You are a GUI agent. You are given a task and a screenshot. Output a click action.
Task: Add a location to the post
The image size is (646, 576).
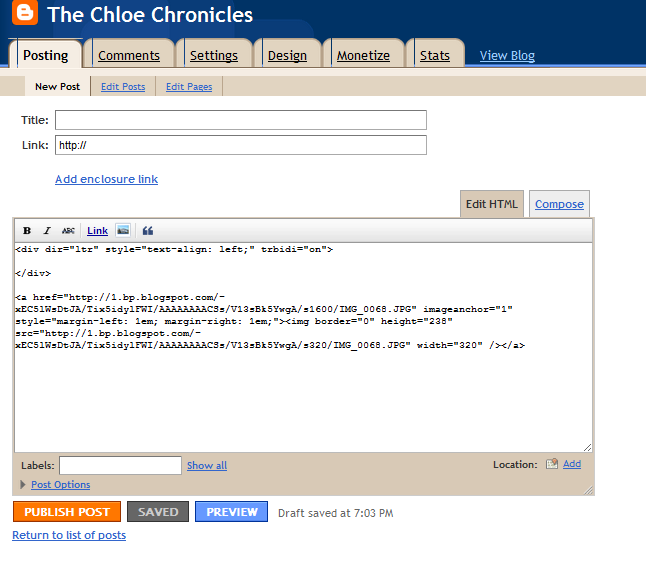(x=572, y=464)
